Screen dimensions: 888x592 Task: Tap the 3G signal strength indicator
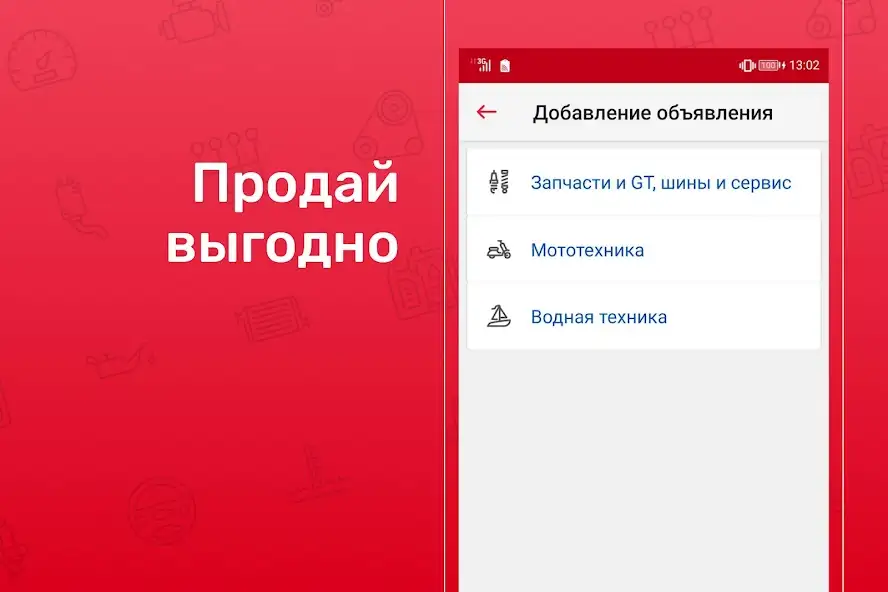pos(482,65)
